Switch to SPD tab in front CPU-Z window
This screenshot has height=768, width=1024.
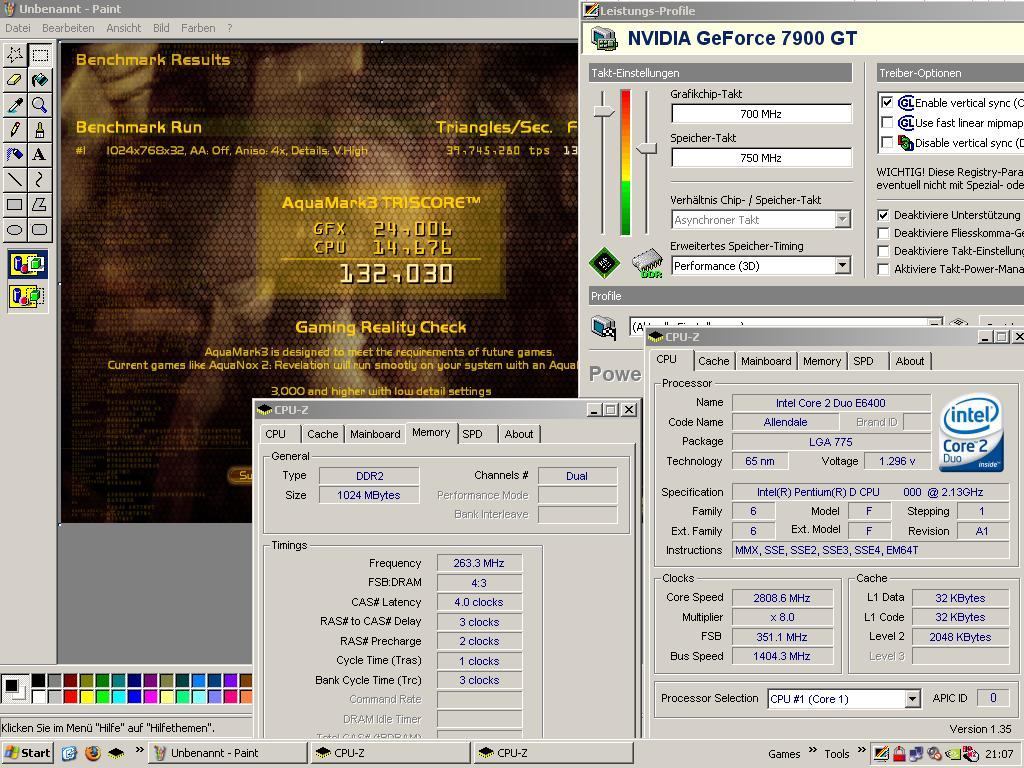point(863,361)
